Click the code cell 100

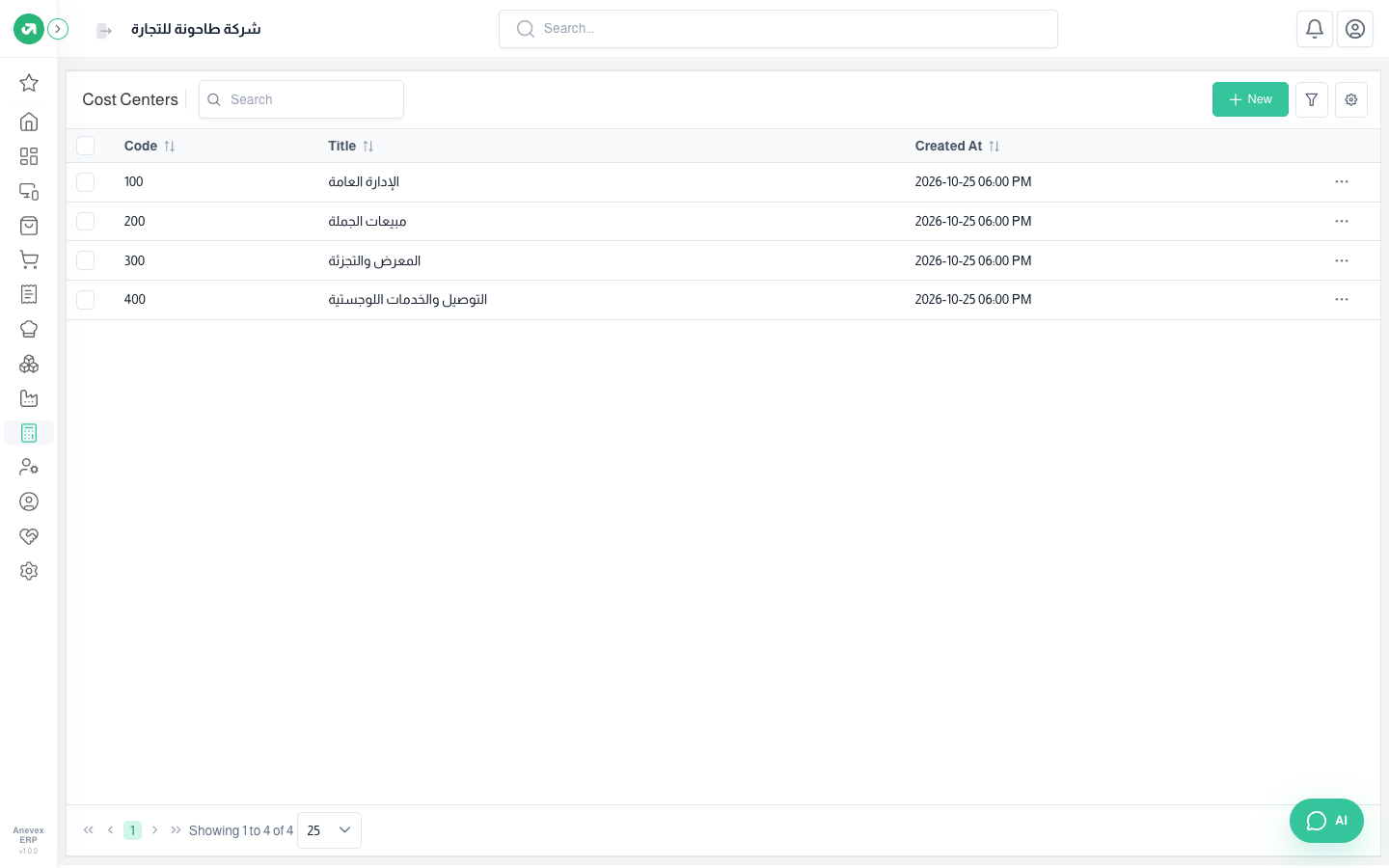(134, 181)
